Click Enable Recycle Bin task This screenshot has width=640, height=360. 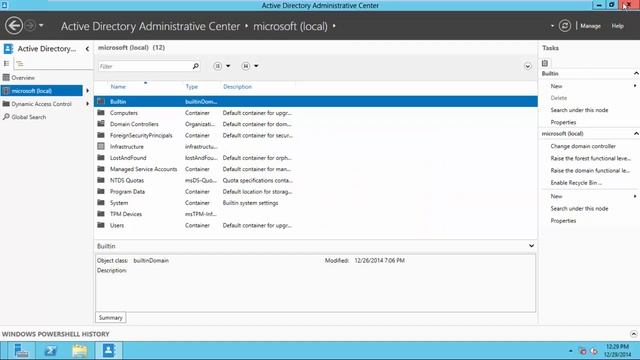[x=576, y=183]
